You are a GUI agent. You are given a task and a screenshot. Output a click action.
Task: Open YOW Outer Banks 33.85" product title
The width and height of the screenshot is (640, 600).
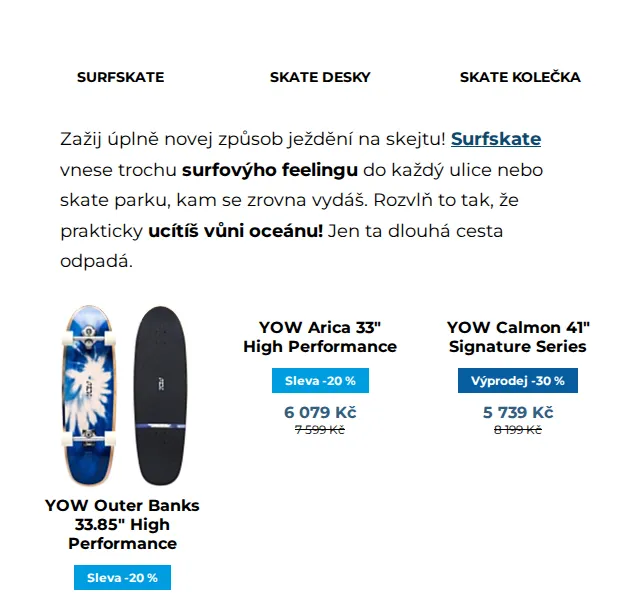(122, 524)
